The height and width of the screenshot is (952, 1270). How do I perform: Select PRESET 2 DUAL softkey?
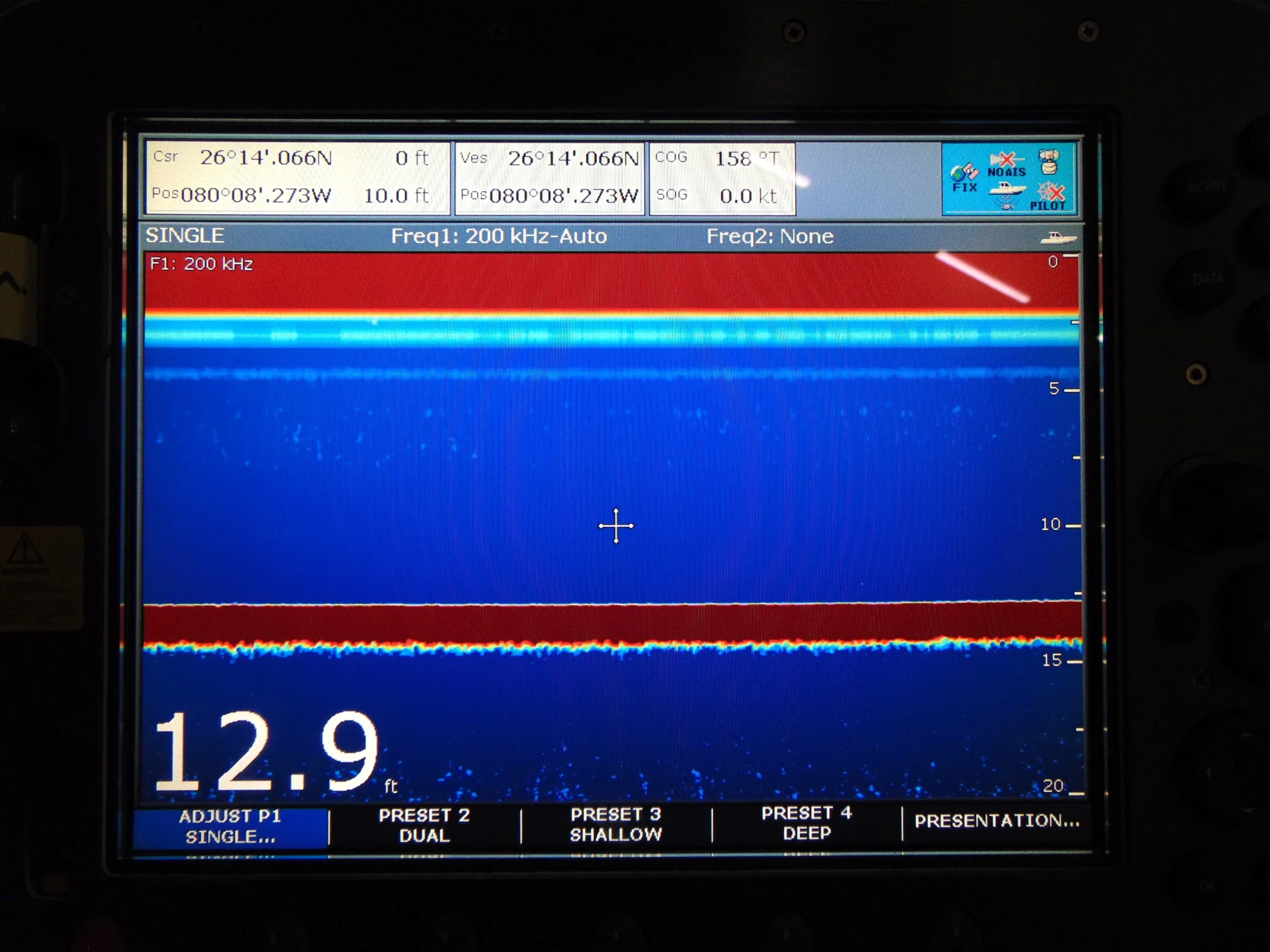424,825
